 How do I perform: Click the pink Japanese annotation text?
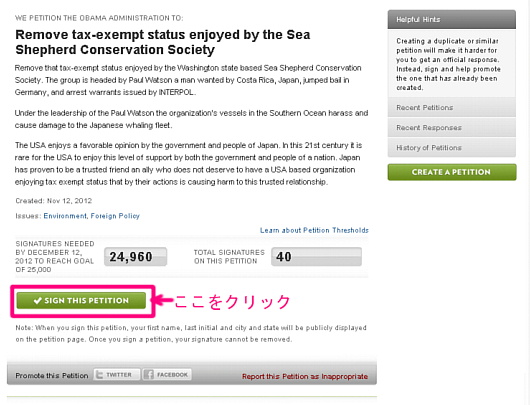(232, 301)
